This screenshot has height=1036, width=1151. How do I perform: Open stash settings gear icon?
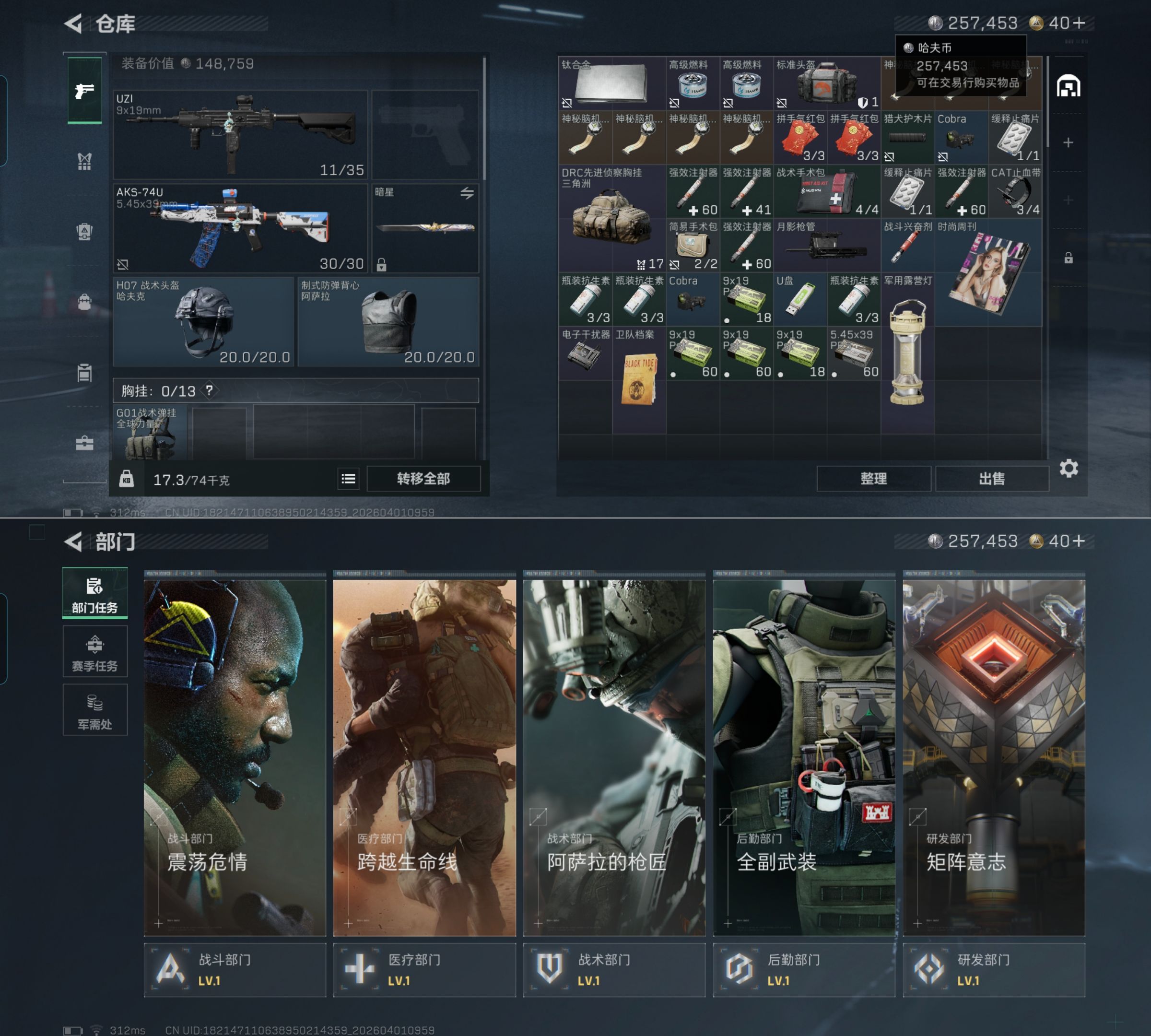tap(1069, 469)
